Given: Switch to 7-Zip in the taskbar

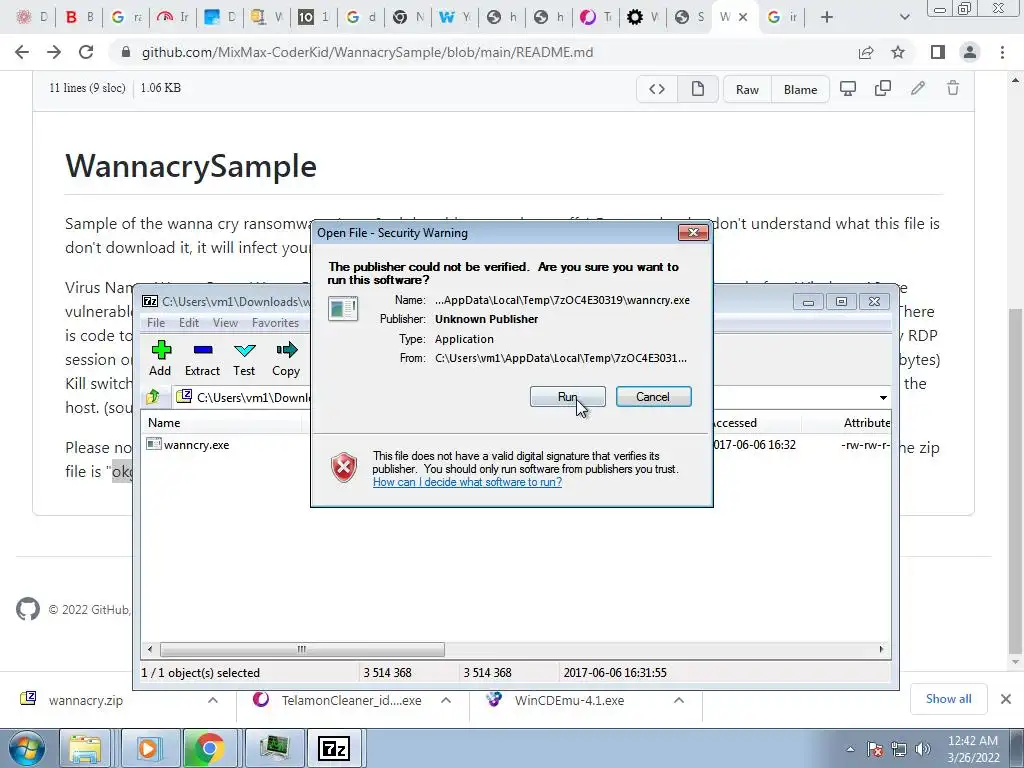Looking at the screenshot, I should click(334, 749).
